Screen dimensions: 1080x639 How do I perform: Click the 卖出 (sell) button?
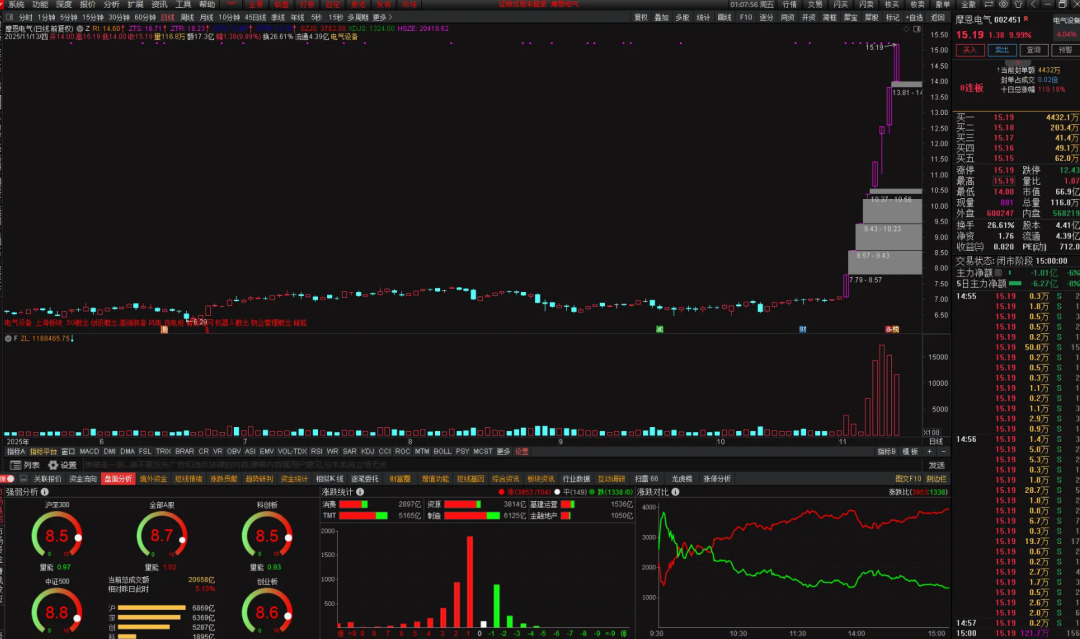click(1002, 49)
